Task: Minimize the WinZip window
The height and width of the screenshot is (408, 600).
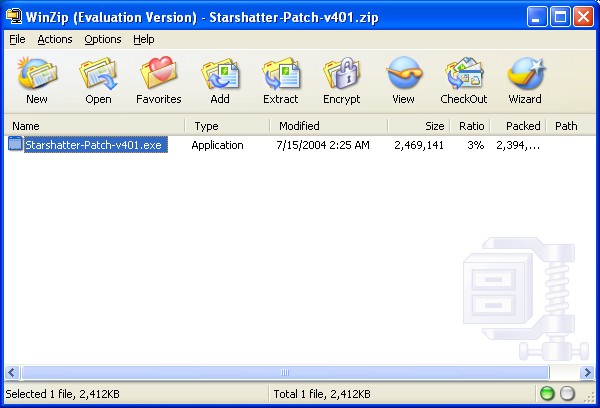Action: point(536,16)
